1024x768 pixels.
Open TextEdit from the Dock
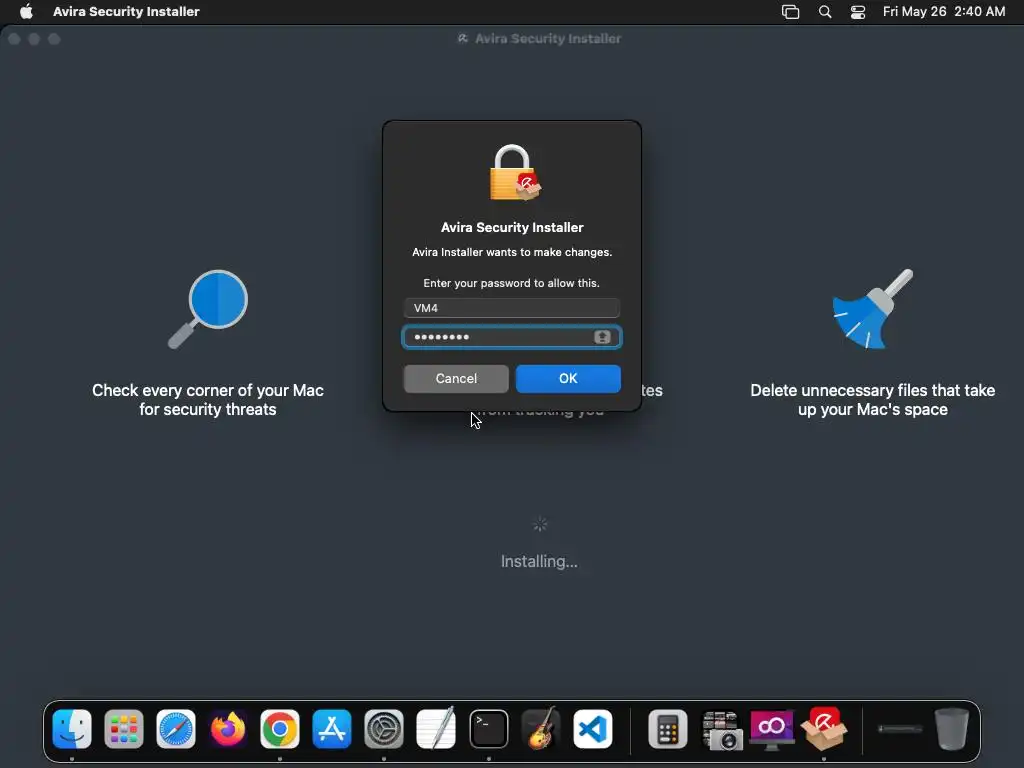click(436, 728)
